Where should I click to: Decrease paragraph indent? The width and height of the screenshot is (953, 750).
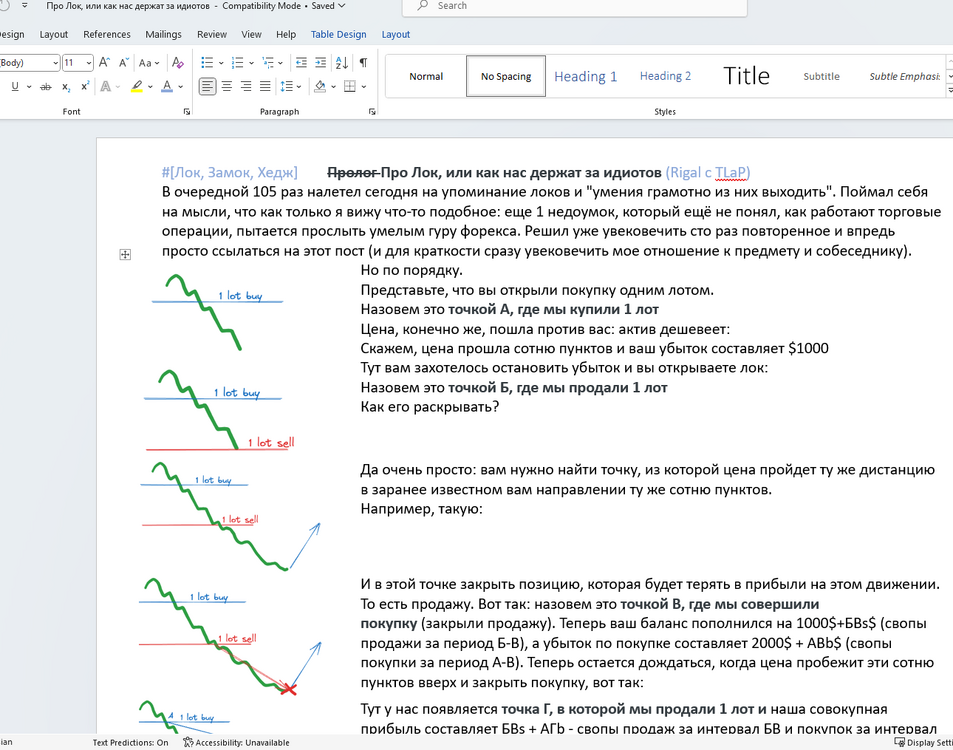pos(301,63)
